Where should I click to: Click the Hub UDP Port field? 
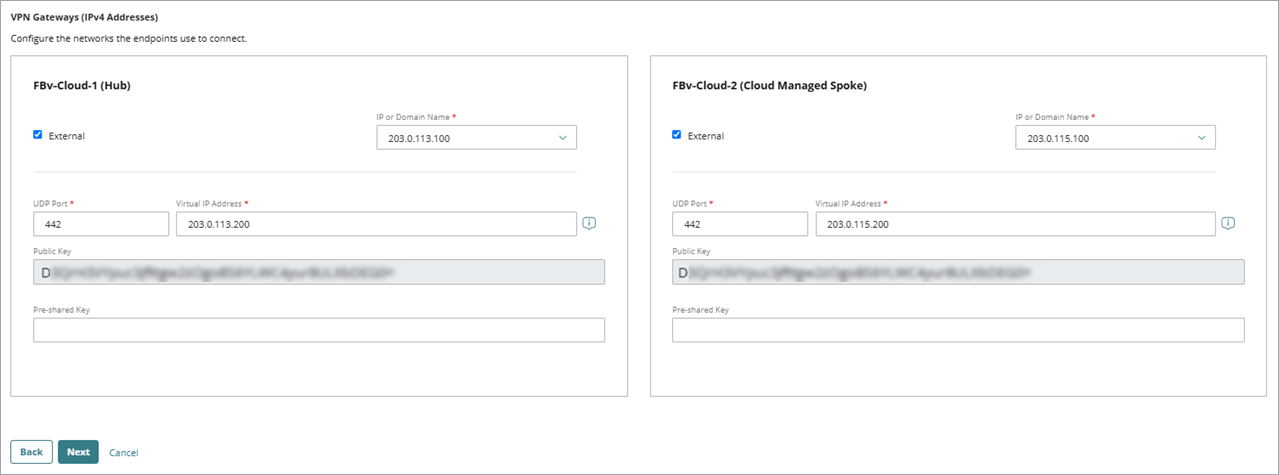click(x=101, y=224)
